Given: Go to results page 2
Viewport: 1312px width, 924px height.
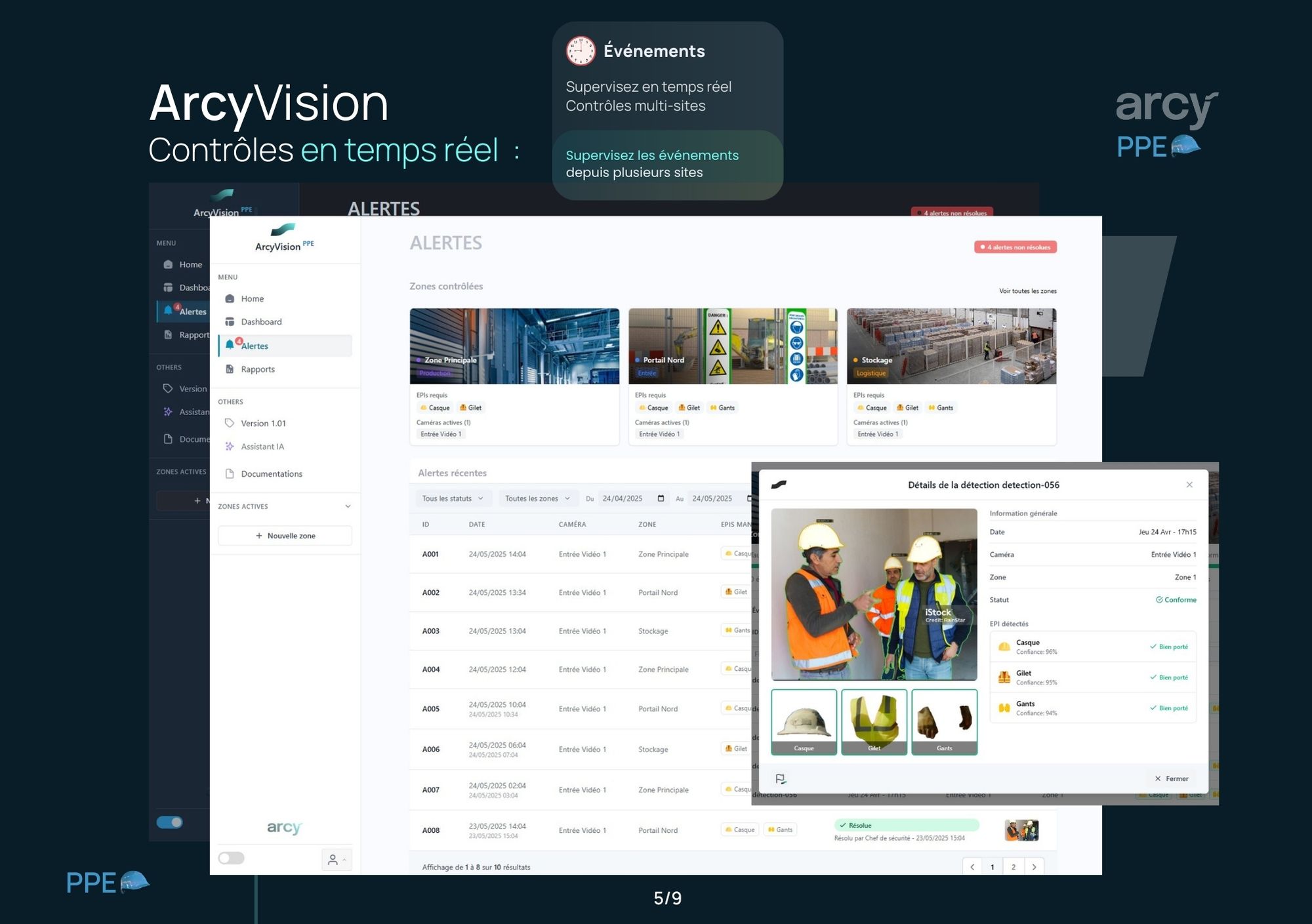Looking at the screenshot, I should pos(1014,867).
